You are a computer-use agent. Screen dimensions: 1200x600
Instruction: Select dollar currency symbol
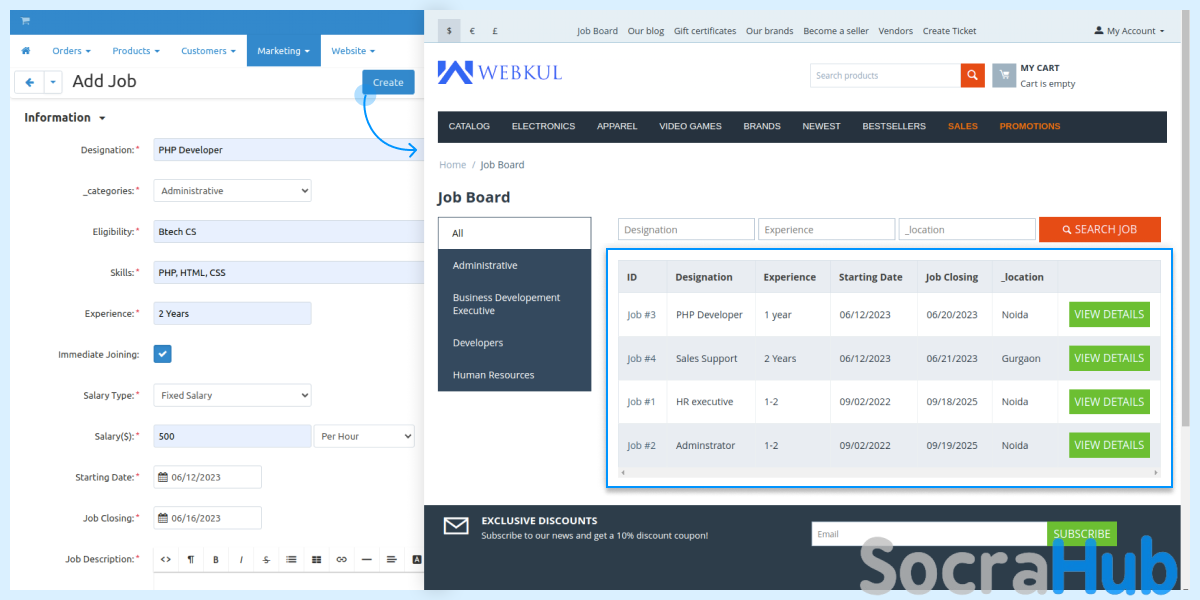449,31
